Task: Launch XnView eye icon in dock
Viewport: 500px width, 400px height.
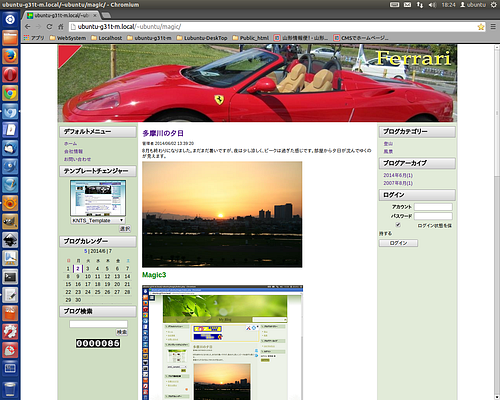Action: (10, 203)
